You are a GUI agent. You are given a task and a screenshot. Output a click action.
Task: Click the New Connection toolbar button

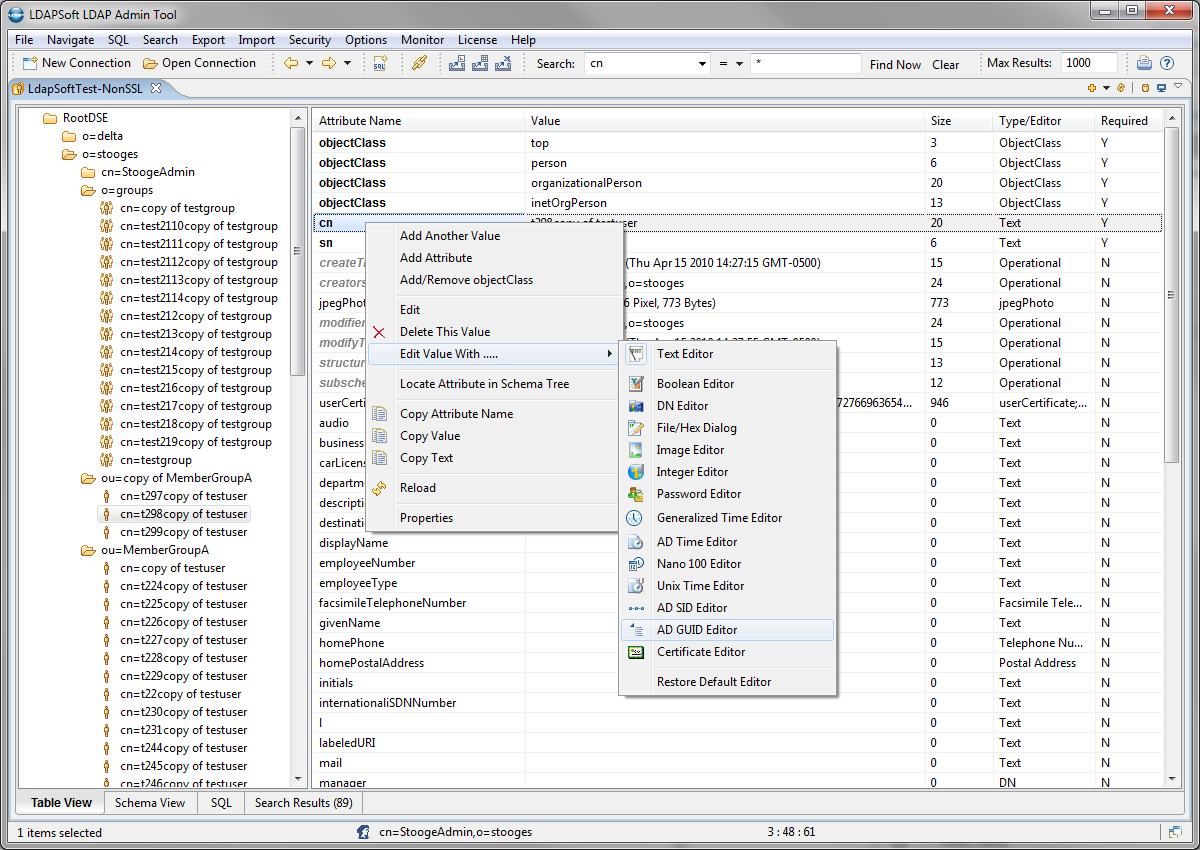78,63
